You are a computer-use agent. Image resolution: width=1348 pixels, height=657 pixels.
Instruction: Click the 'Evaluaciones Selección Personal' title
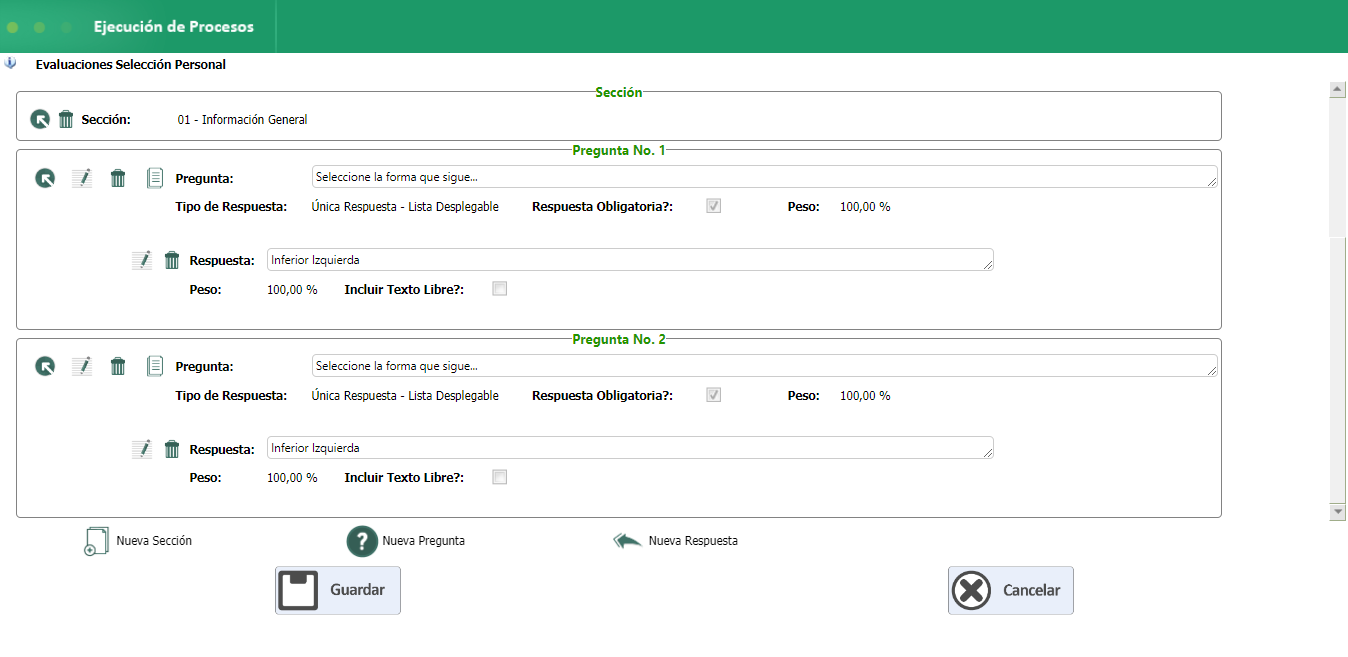click(x=131, y=65)
